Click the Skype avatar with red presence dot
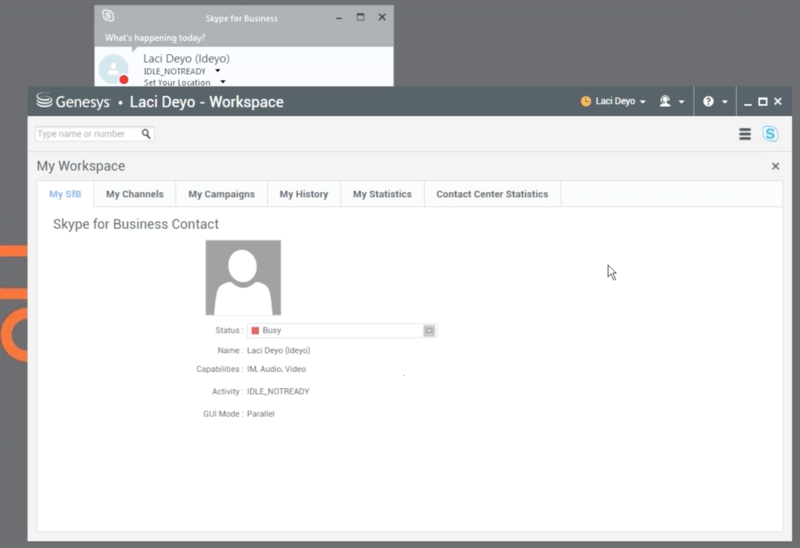800x548 pixels. [x=114, y=69]
